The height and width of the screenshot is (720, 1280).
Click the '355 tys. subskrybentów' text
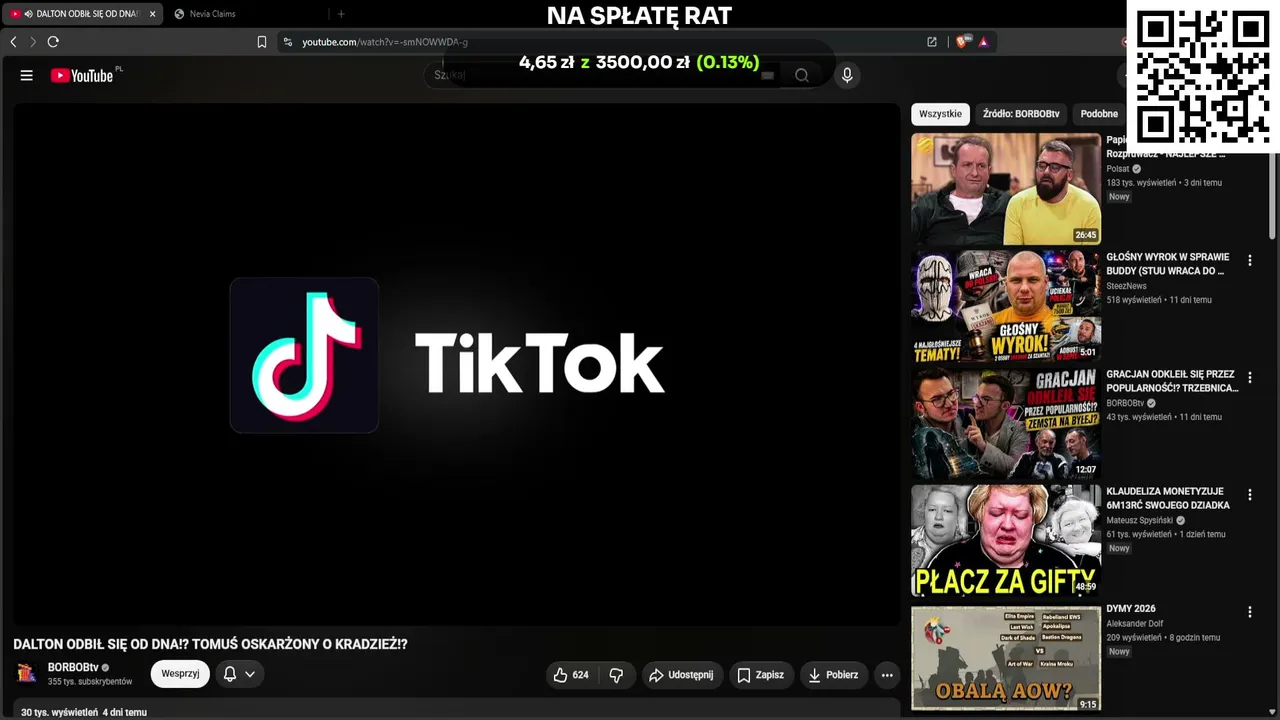point(90,682)
